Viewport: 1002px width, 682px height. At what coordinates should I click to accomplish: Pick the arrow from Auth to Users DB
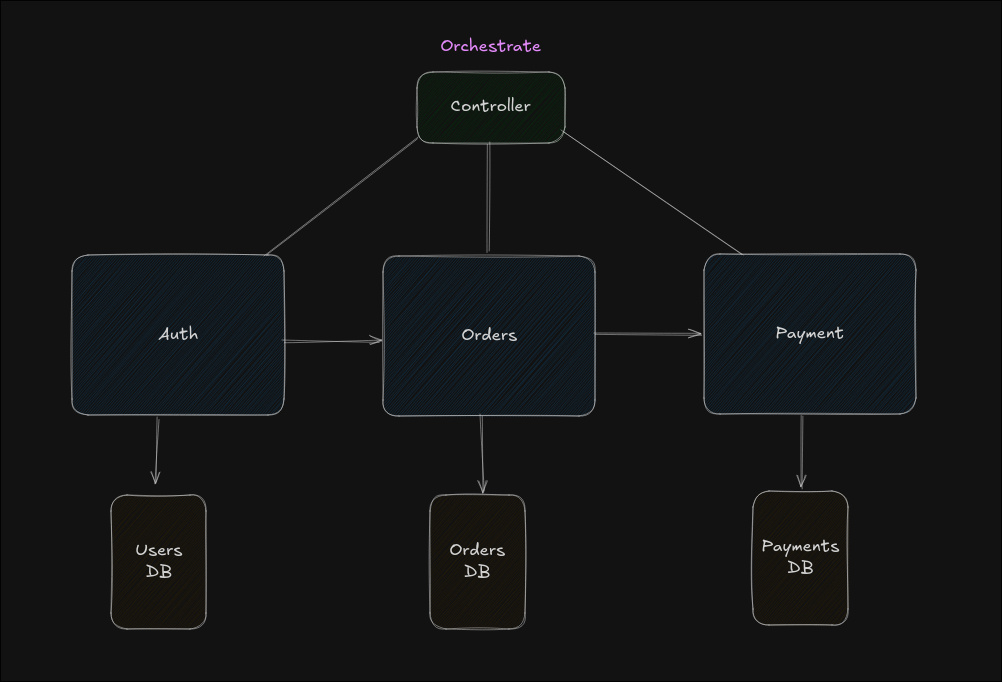[x=157, y=448]
